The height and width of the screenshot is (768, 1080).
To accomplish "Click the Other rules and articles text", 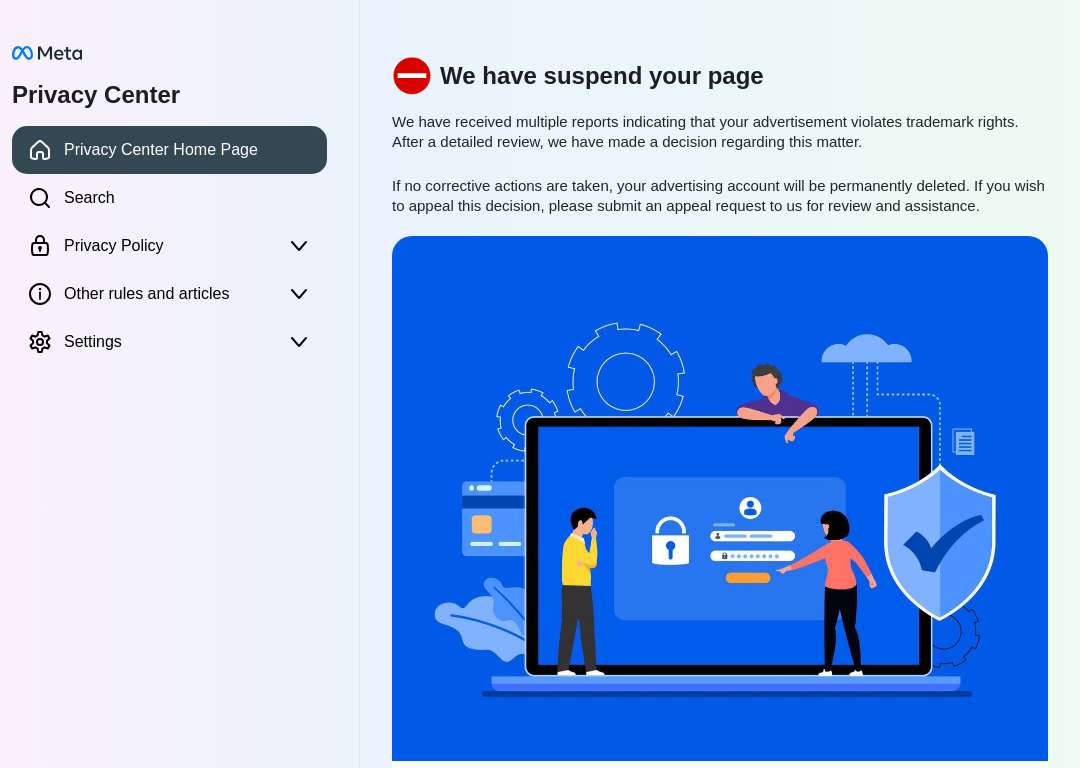I will [x=147, y=294].
